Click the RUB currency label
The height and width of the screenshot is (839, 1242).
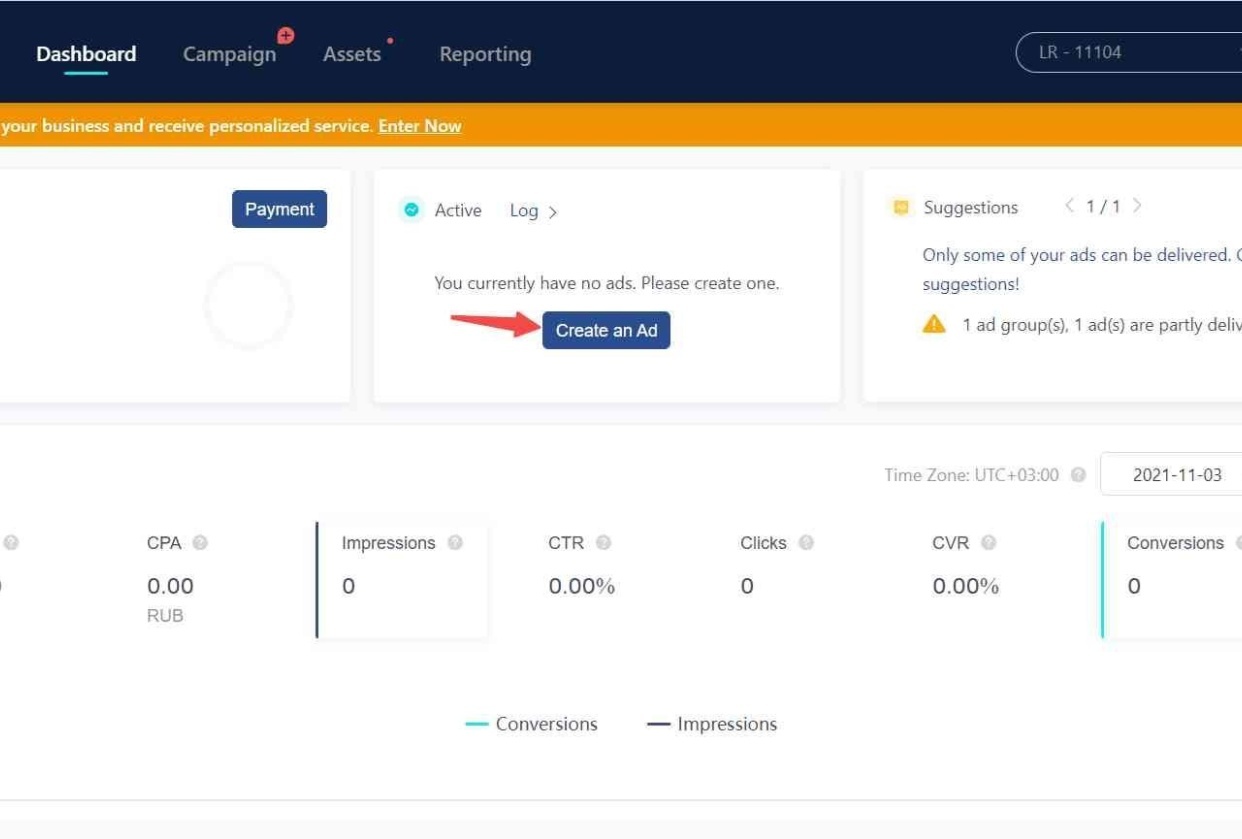click(165, 616)
